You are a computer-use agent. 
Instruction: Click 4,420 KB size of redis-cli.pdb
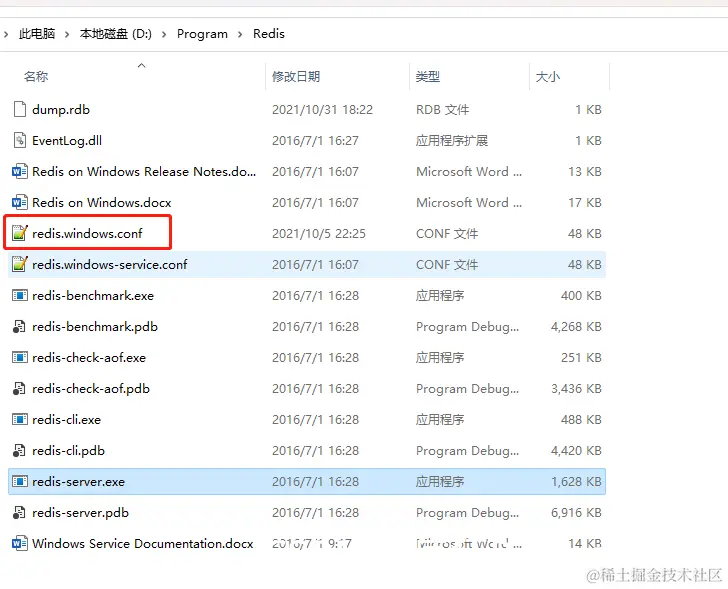[576, 451]
